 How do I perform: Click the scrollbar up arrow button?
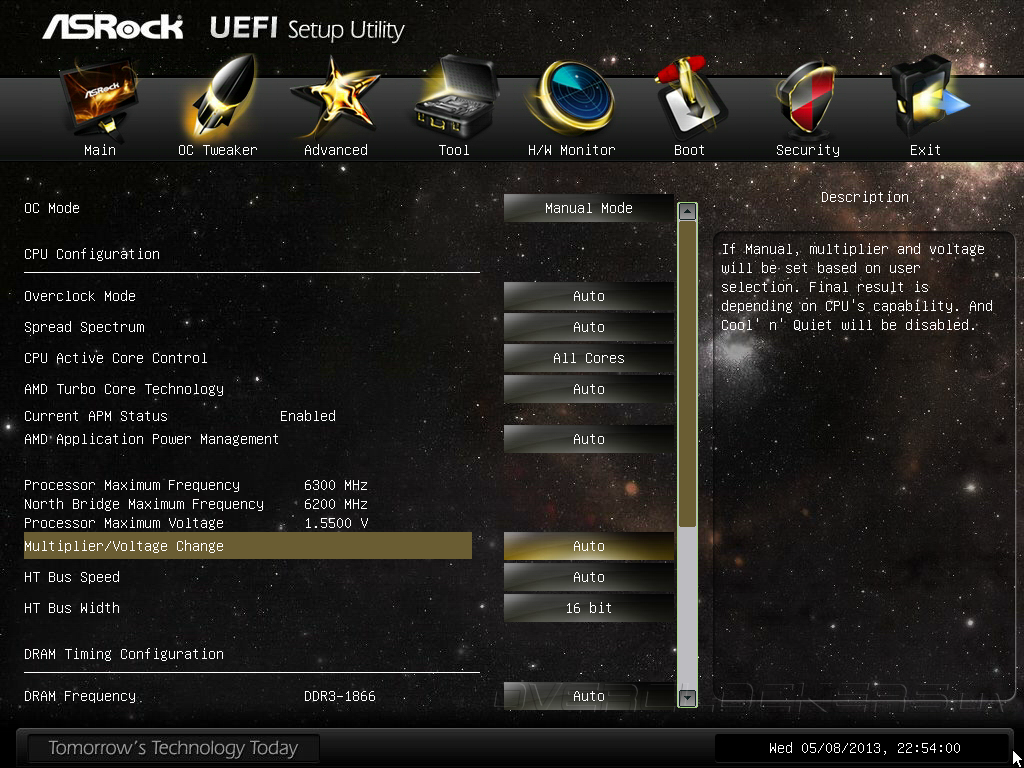[687, 212]
